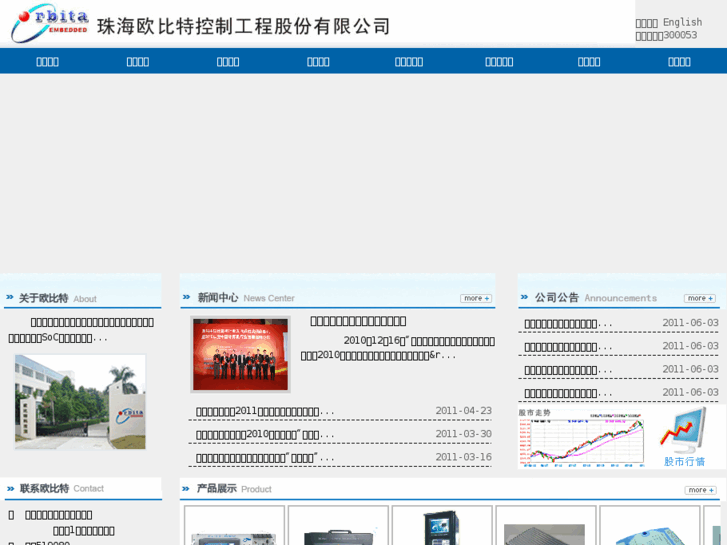Click chevron icon beside Announcements heading
Image resolution: width=727 pixels, height=545 pixels.
524,297
